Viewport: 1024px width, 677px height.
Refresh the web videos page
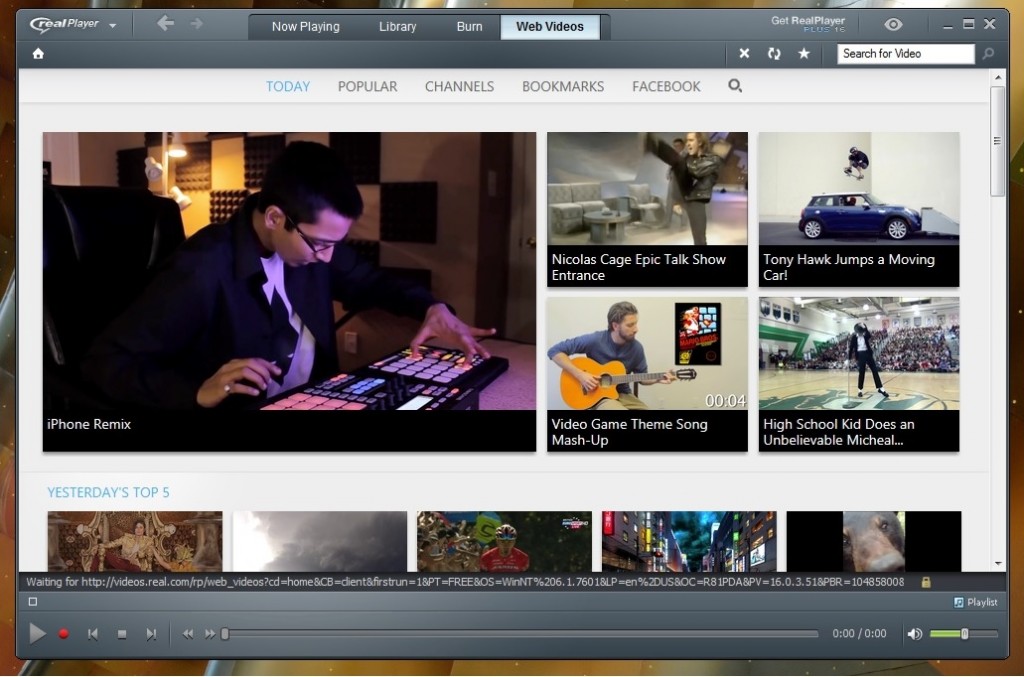(774, 54)
